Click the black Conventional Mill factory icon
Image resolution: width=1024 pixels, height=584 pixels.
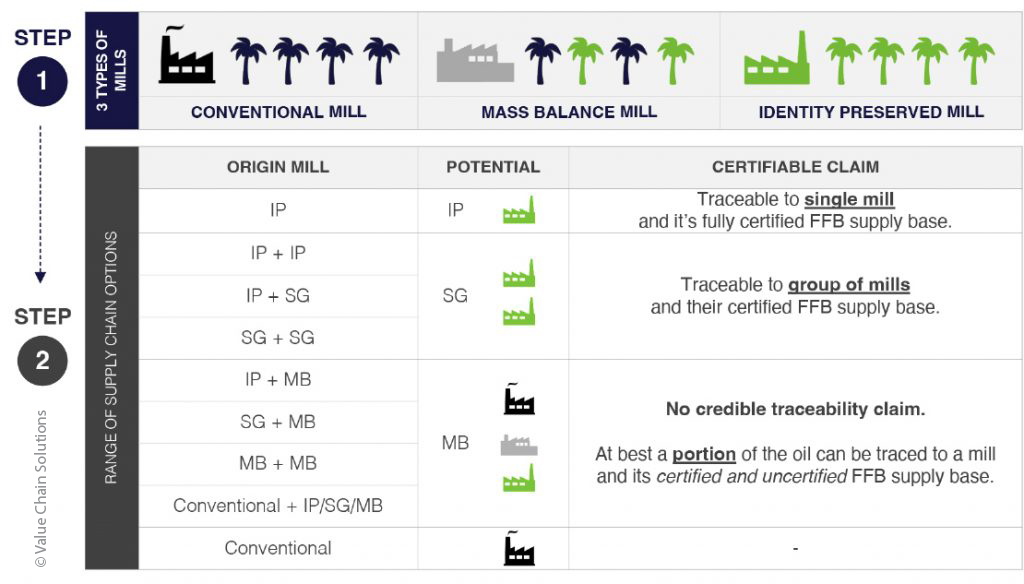click(x=187, y=55)
